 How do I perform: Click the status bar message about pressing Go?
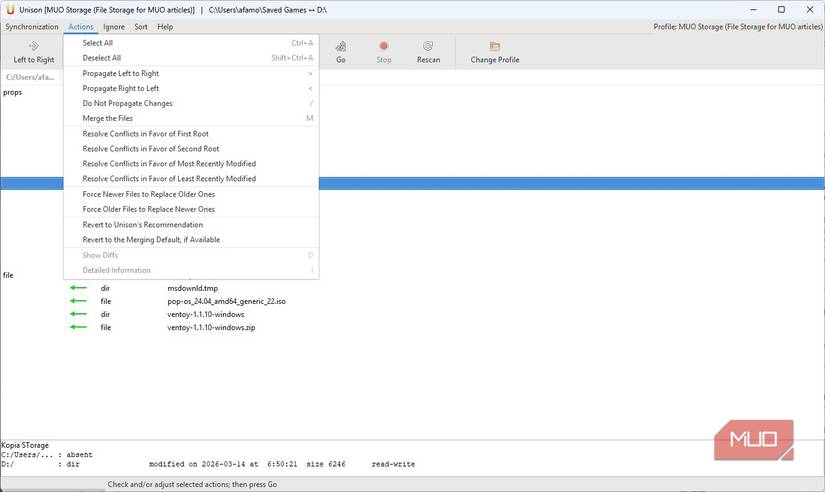pos(193,484)
